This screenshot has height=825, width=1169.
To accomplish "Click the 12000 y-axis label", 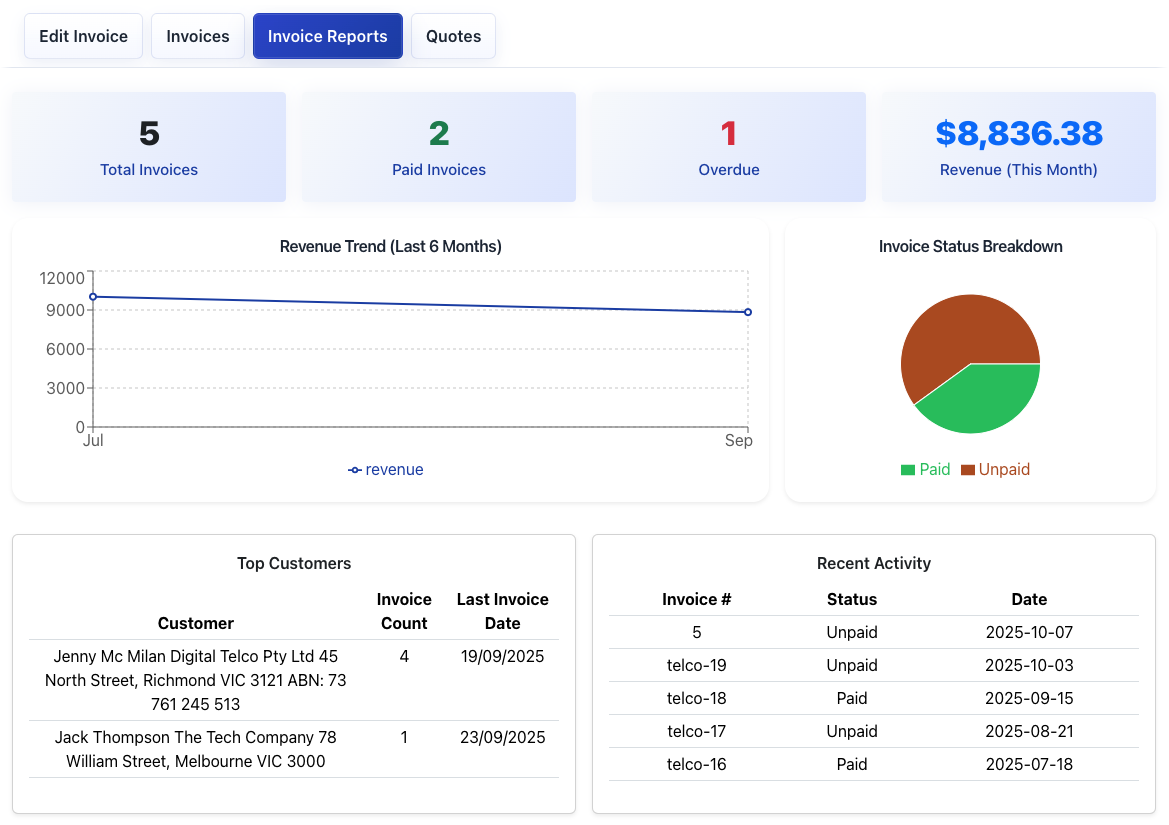I will (62, 278).
